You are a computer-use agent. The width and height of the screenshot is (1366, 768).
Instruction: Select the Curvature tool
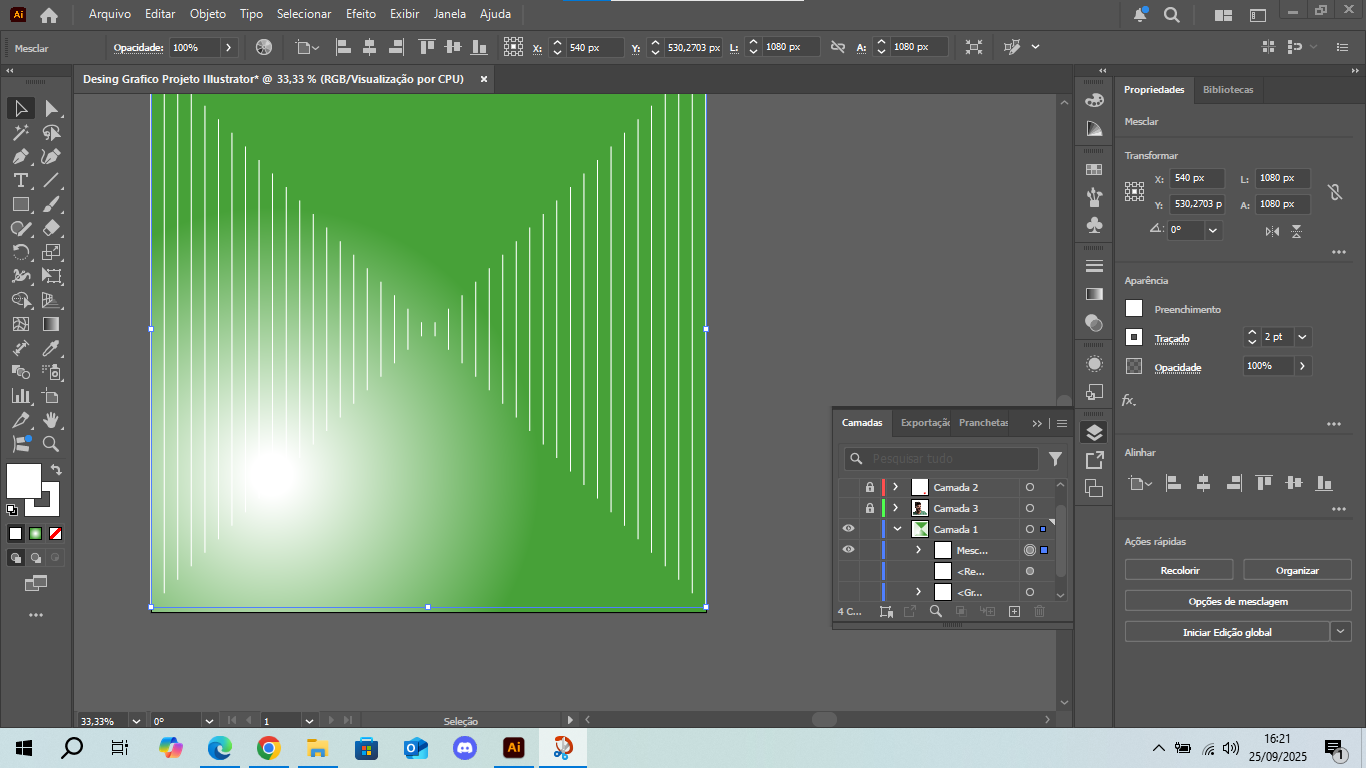tap(52, 156)
